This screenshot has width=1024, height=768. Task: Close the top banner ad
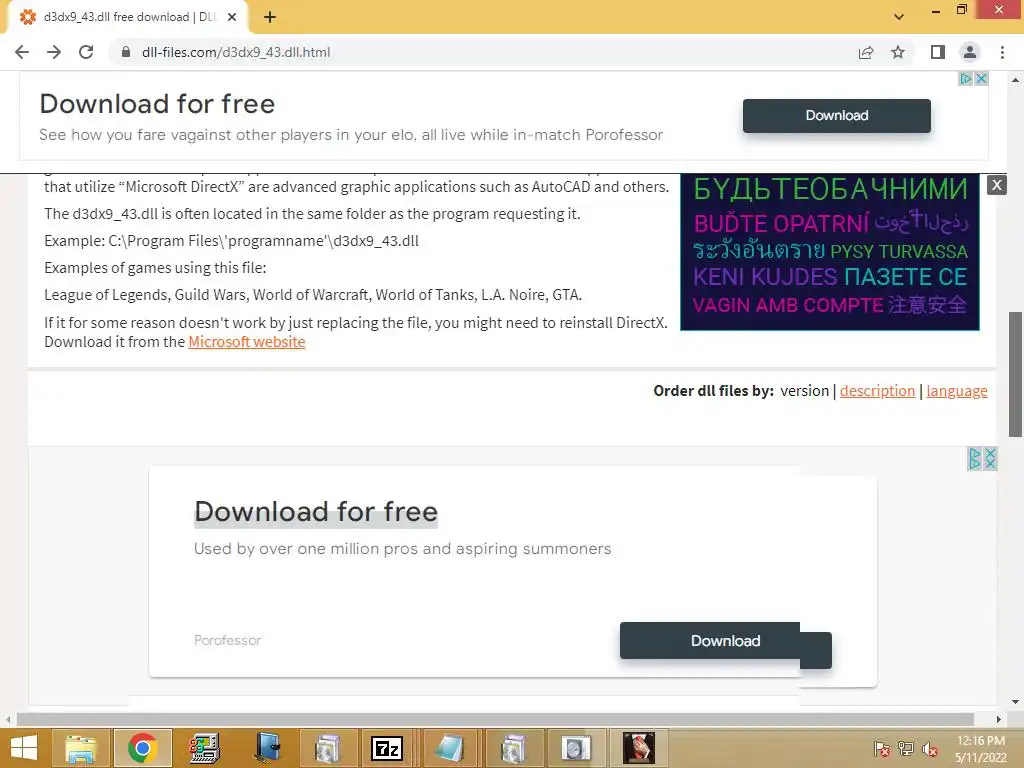981,78
